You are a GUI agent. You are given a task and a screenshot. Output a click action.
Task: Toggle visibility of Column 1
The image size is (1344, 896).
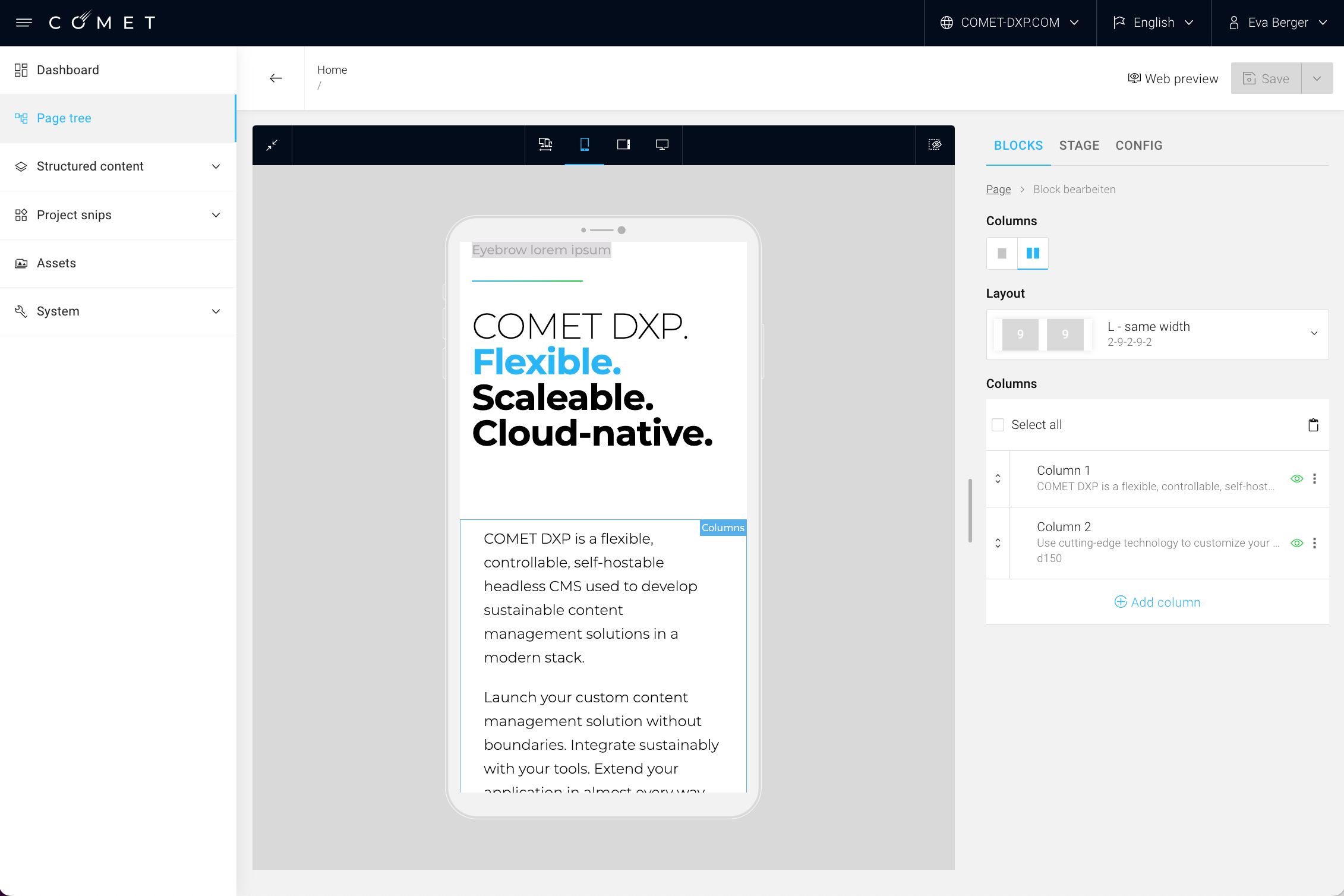coord(1297,478)
